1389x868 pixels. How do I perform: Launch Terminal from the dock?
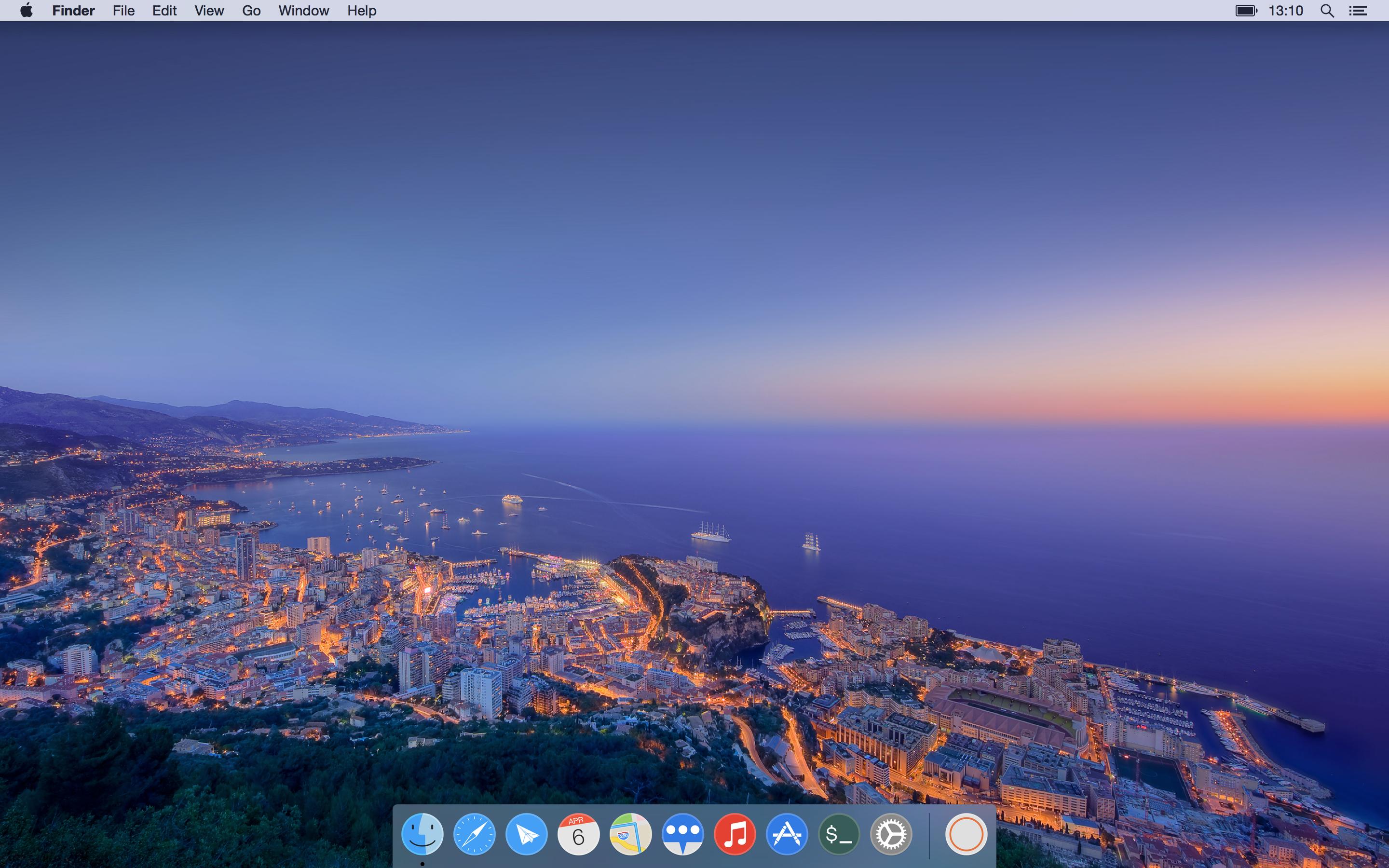click(839, 834)
